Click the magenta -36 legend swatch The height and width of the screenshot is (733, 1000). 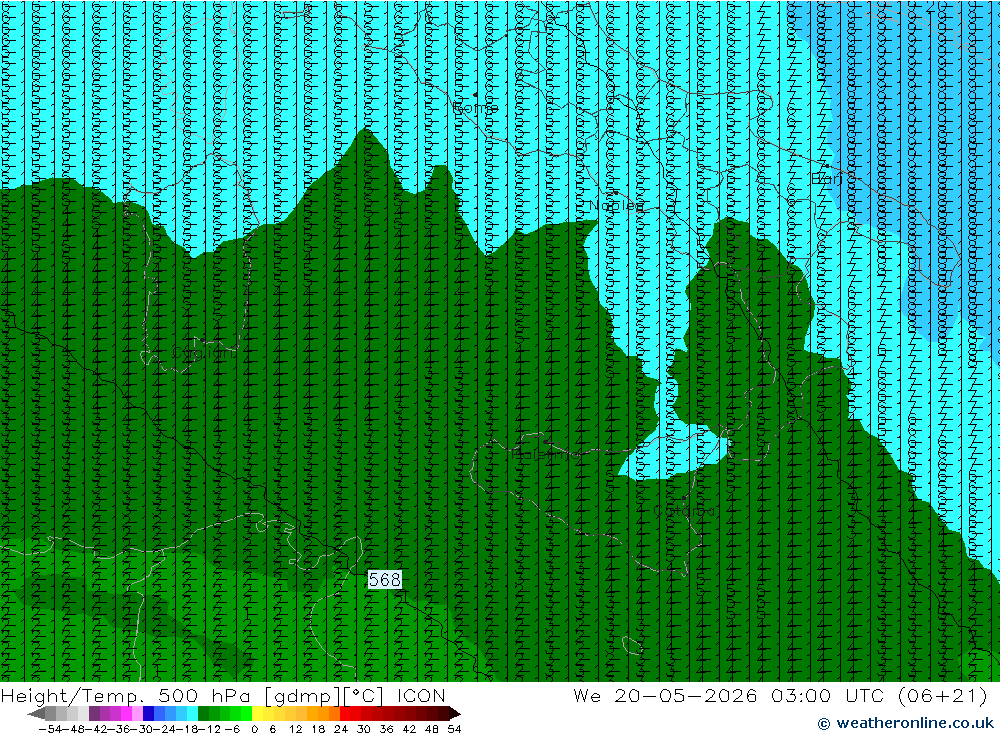click(127, 713)
